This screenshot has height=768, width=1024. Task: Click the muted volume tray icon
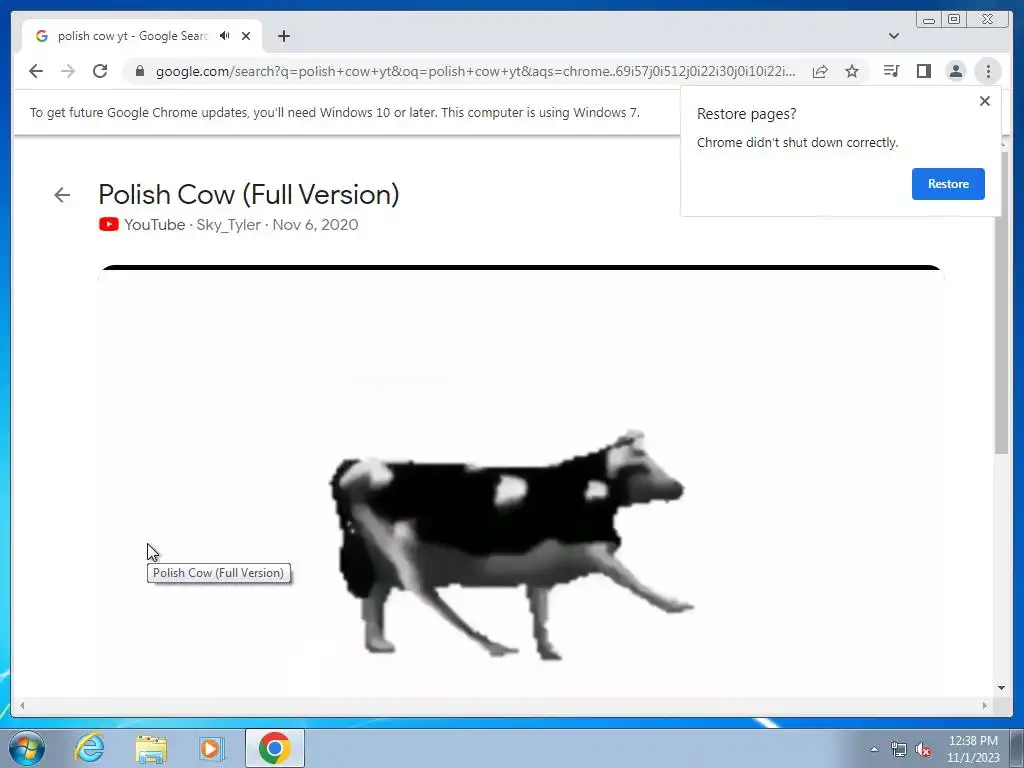[923, 750]
